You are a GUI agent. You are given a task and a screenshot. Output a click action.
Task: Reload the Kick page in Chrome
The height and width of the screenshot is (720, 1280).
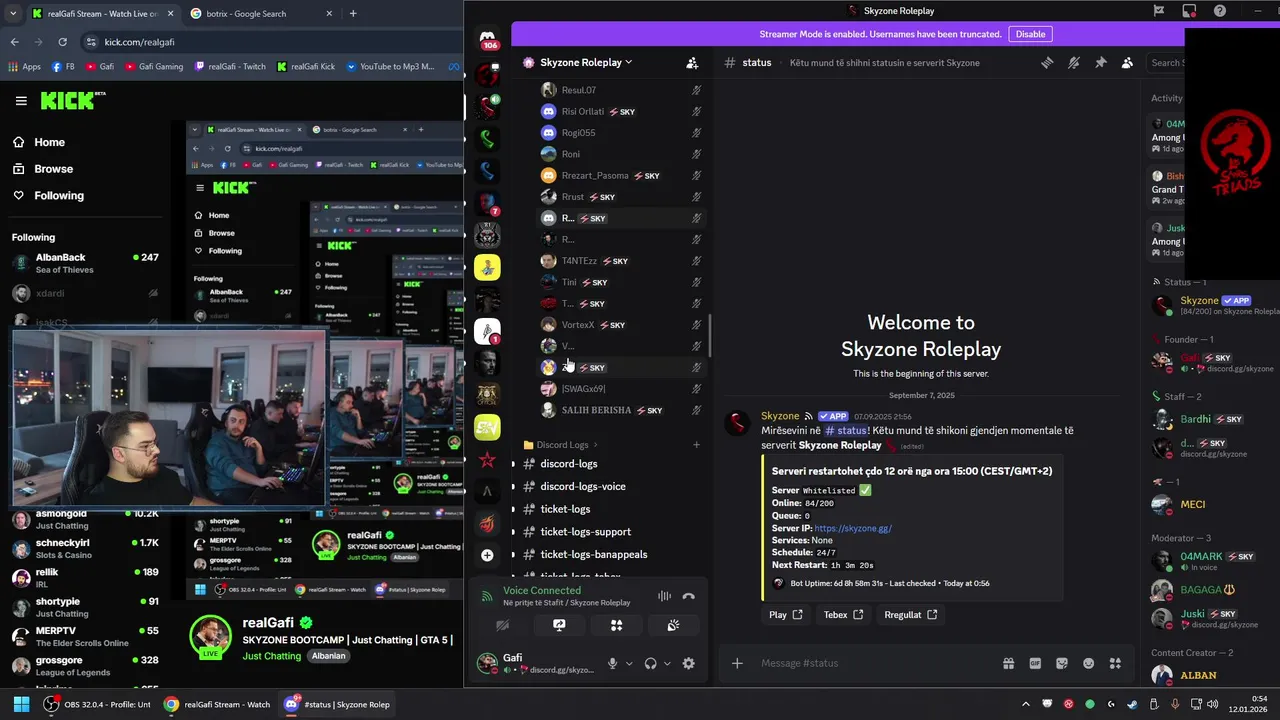pyautogui.click(x=62, y=42)
